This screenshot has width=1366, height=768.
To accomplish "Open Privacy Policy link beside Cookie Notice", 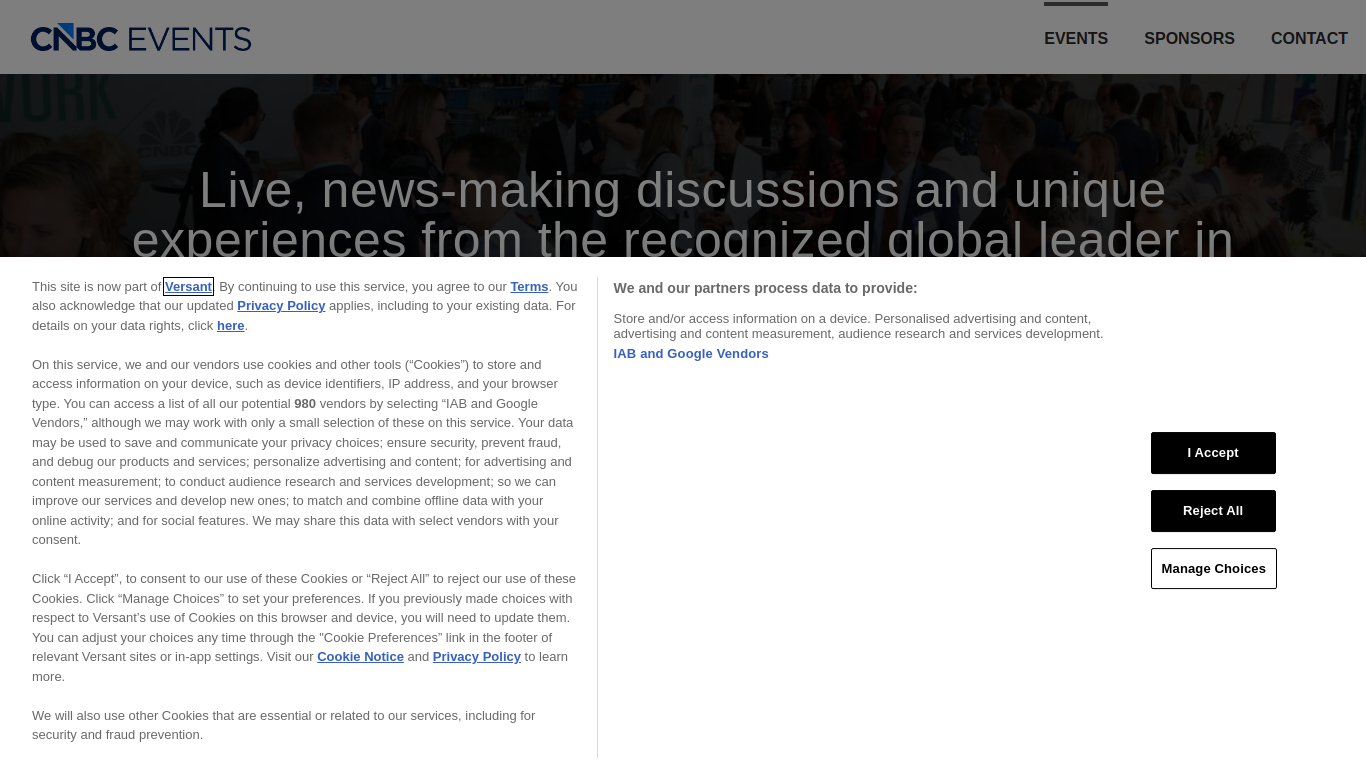I will tap(477, 657).
